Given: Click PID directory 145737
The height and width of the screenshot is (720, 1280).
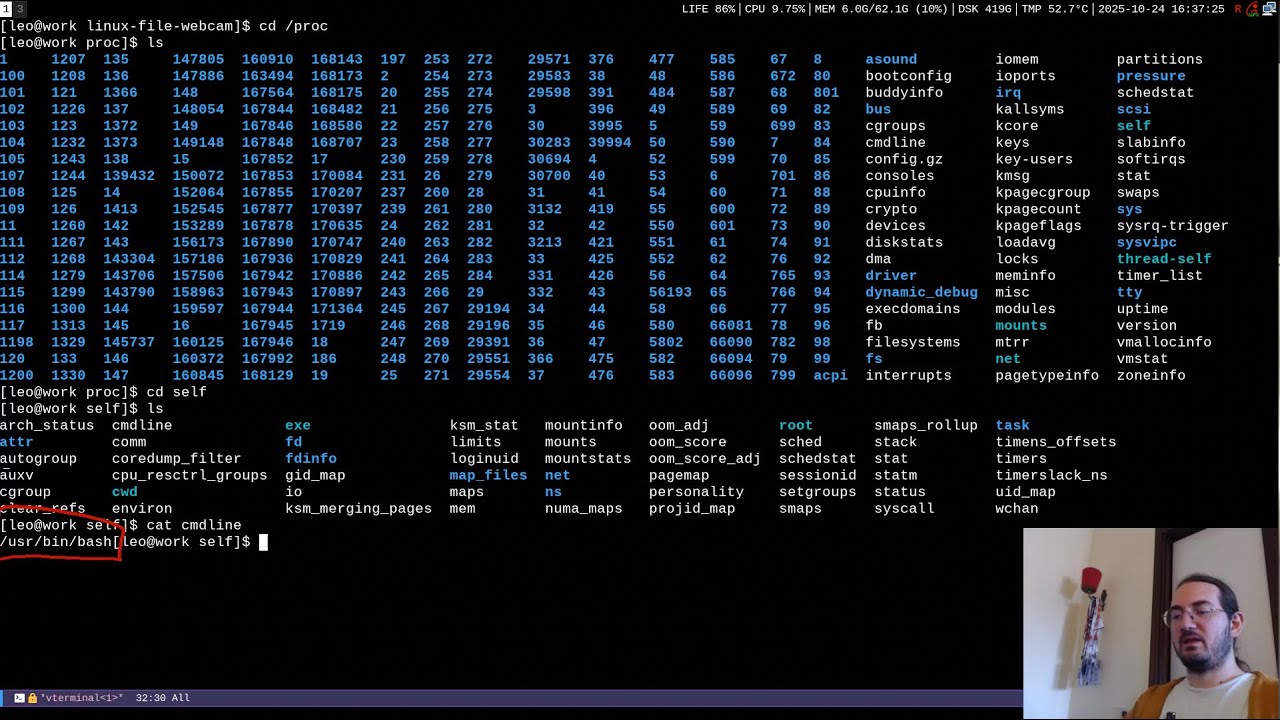Looking at the screenshot, I should click(129, 343).
